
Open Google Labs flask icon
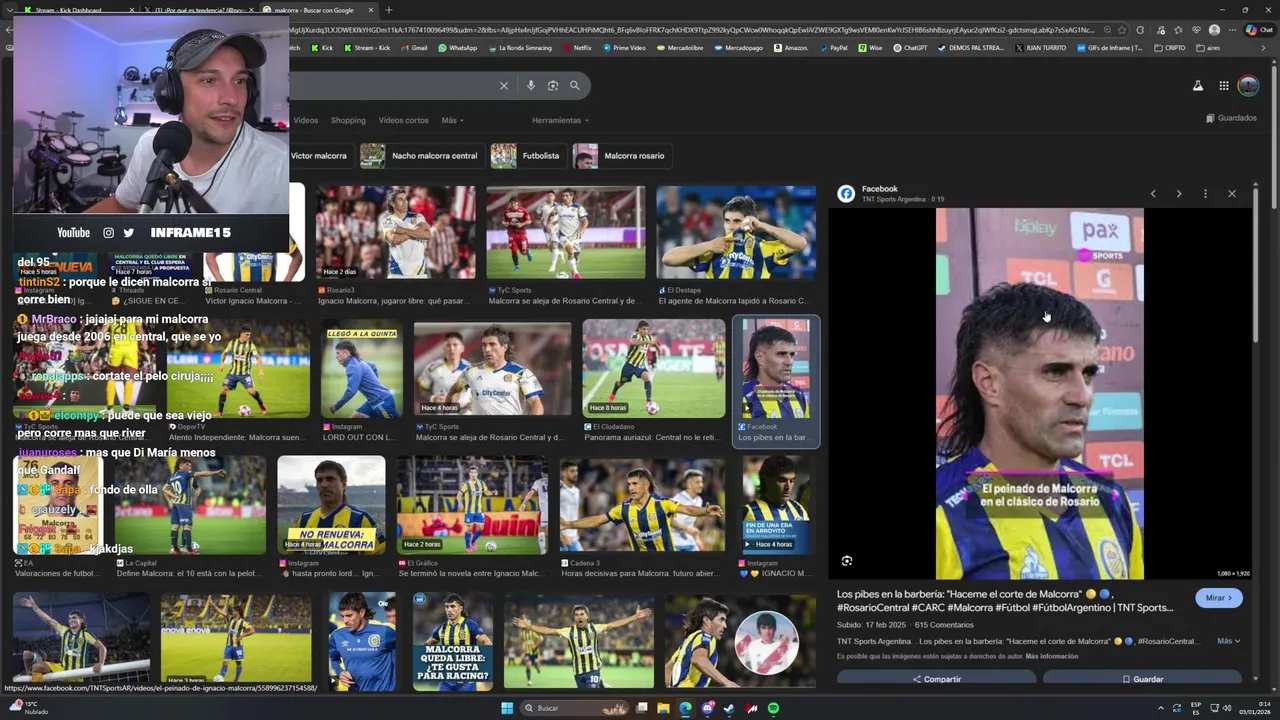(x=1198, y=86)
